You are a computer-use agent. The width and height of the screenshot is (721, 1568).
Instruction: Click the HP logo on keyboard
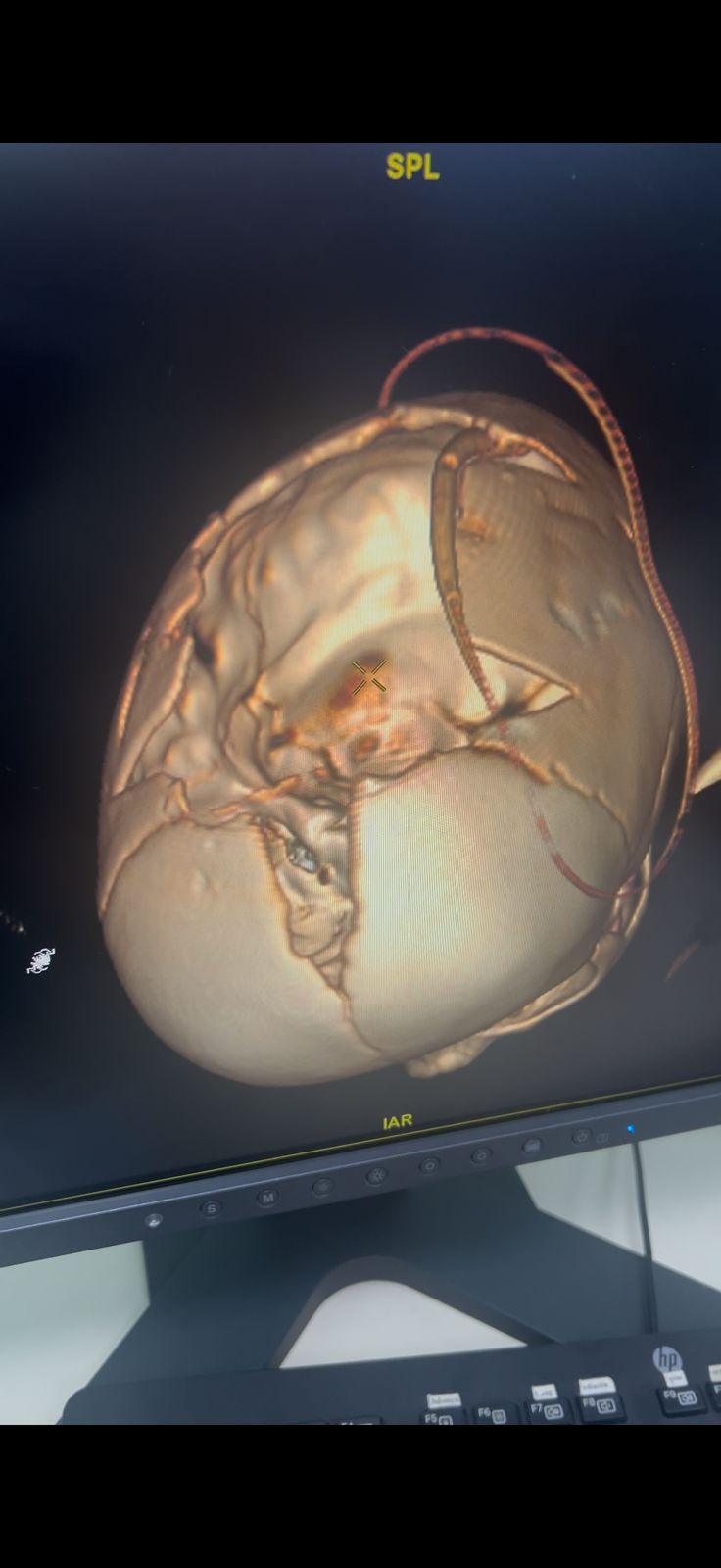point(668,1359)
